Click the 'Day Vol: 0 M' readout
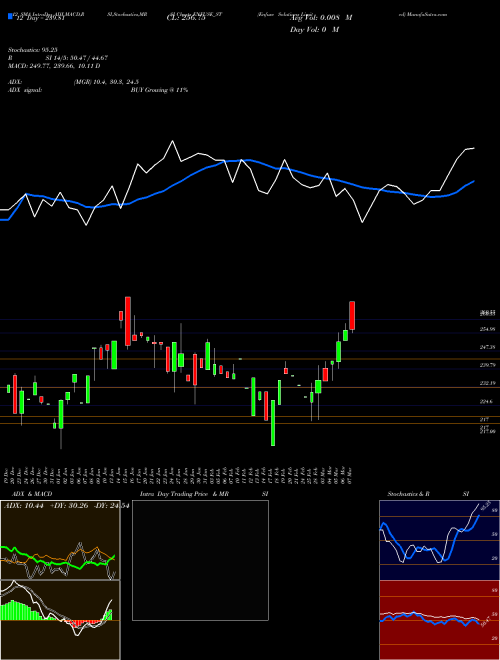500x660 pixels. (x=314, y=30)
